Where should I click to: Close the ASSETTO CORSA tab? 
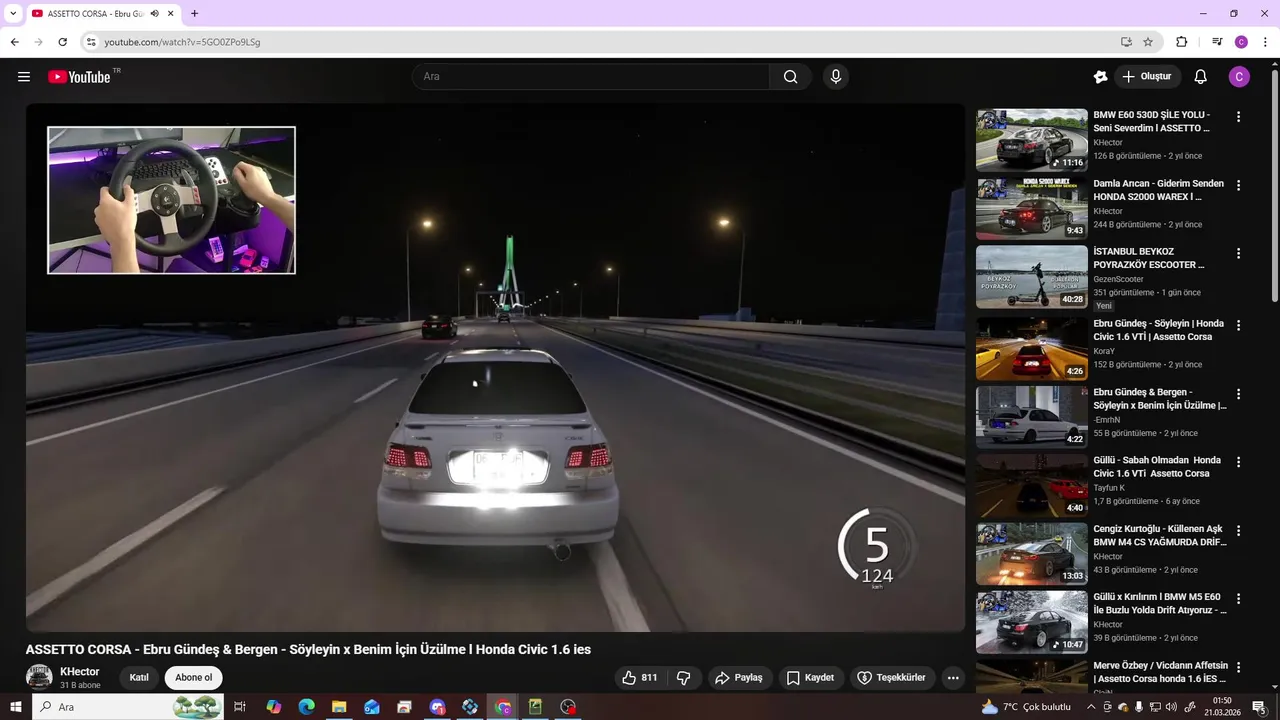[x=171, y=14]
